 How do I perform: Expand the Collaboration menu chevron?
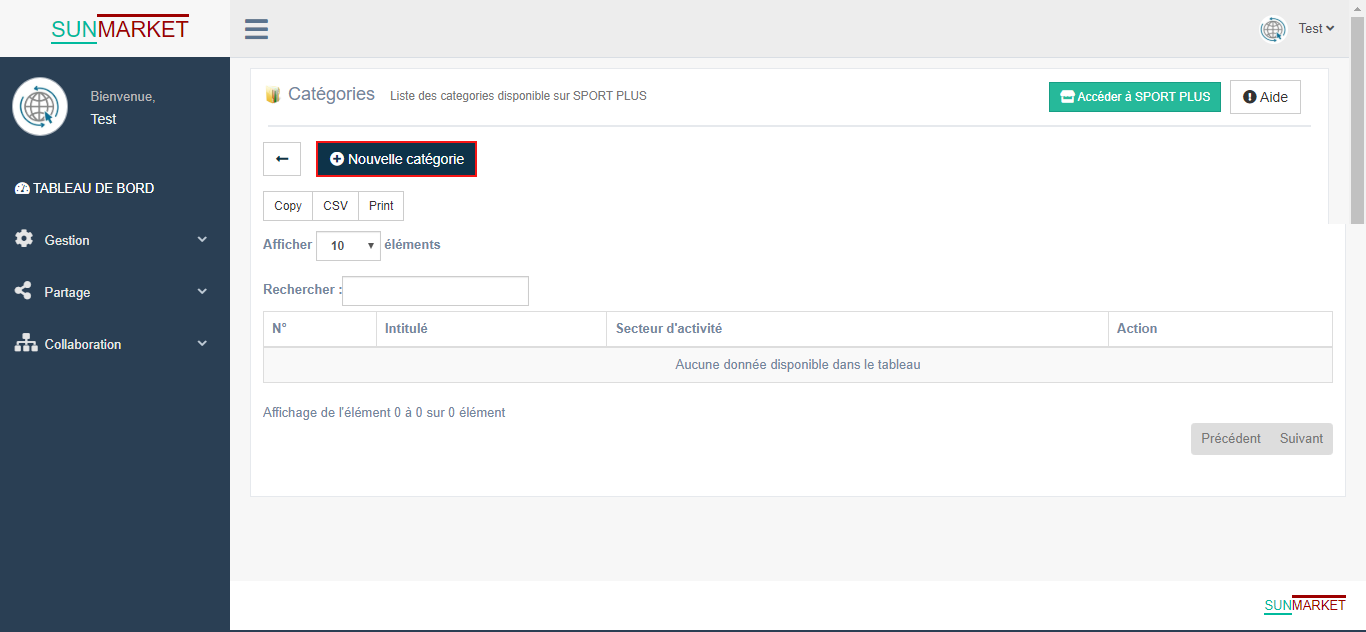pyautogui.click(x=202, y=344)
